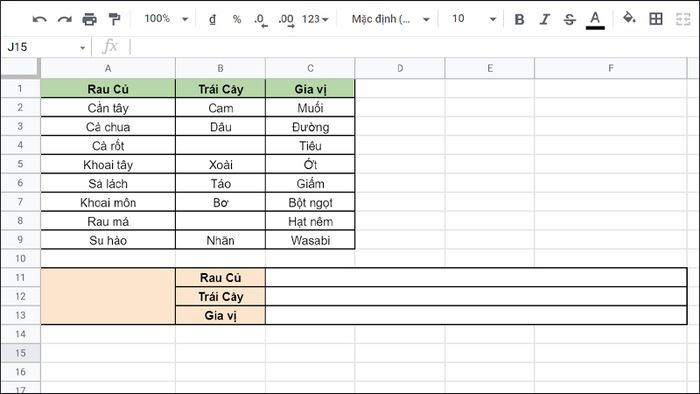Click the Undo arrow icon

tap(40, 19)
